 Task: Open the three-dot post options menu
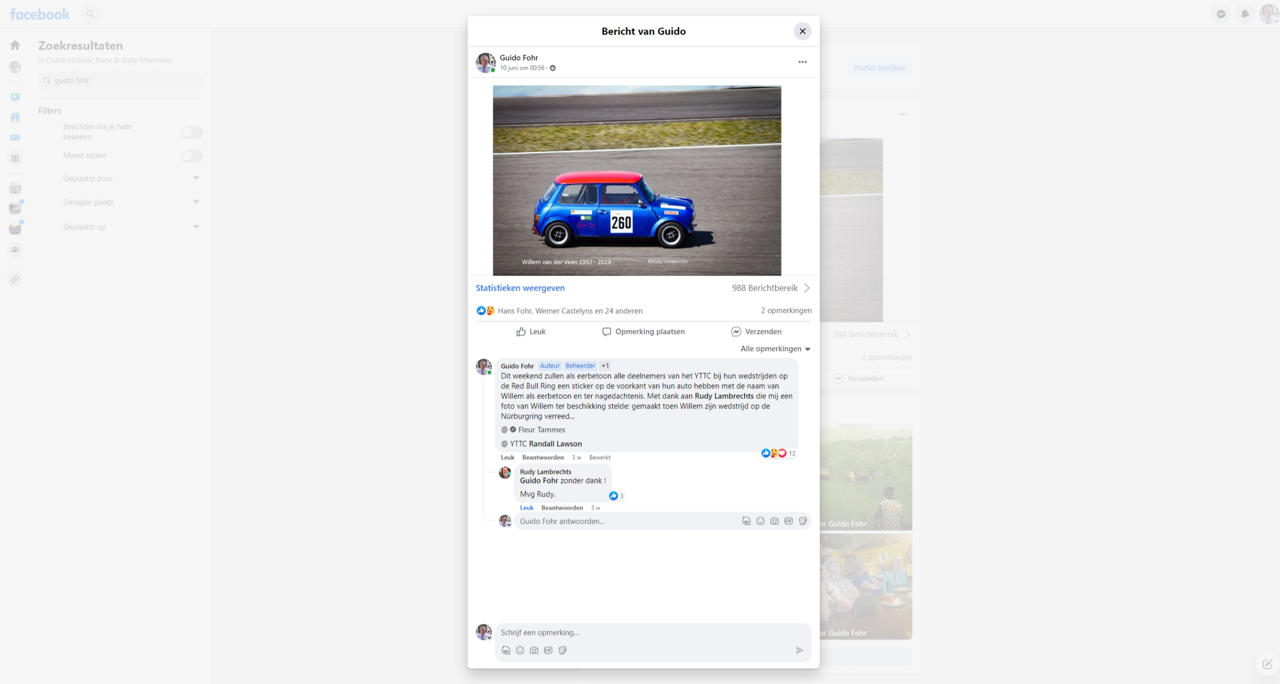[802, 62]
